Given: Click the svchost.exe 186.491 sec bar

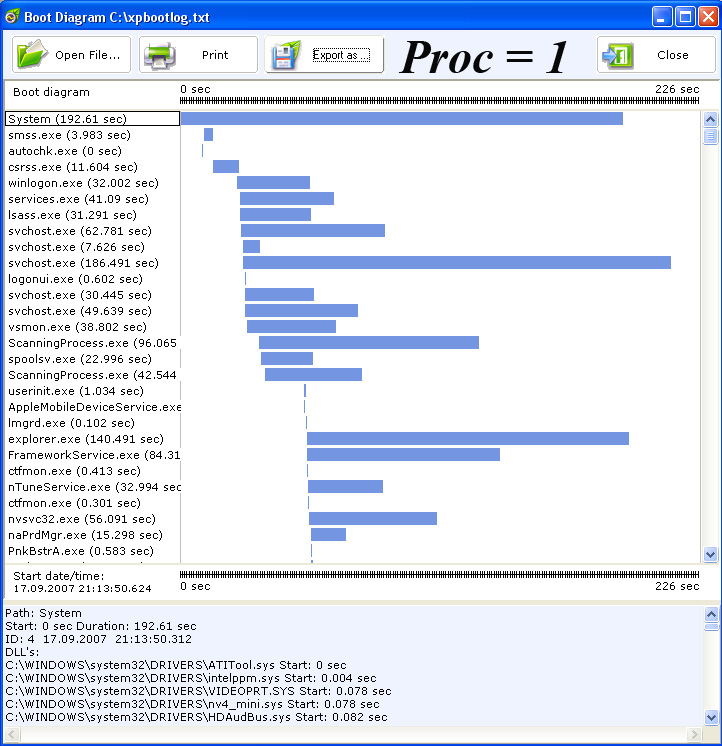Looking at the screenshot, I should coord(457,263).
